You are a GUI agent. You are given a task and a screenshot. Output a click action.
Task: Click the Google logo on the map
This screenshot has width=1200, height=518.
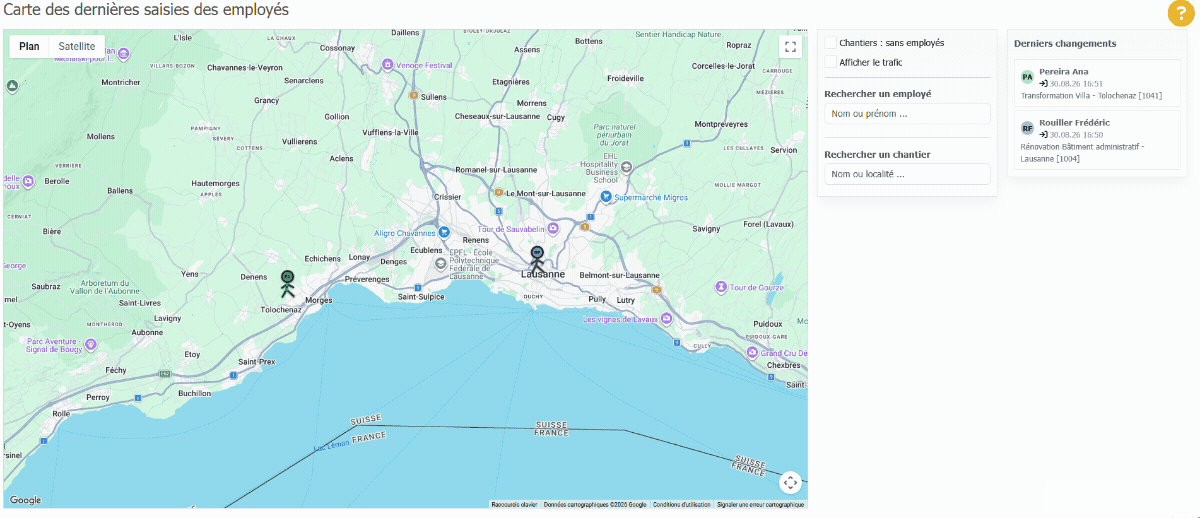[x=26, y=500]
